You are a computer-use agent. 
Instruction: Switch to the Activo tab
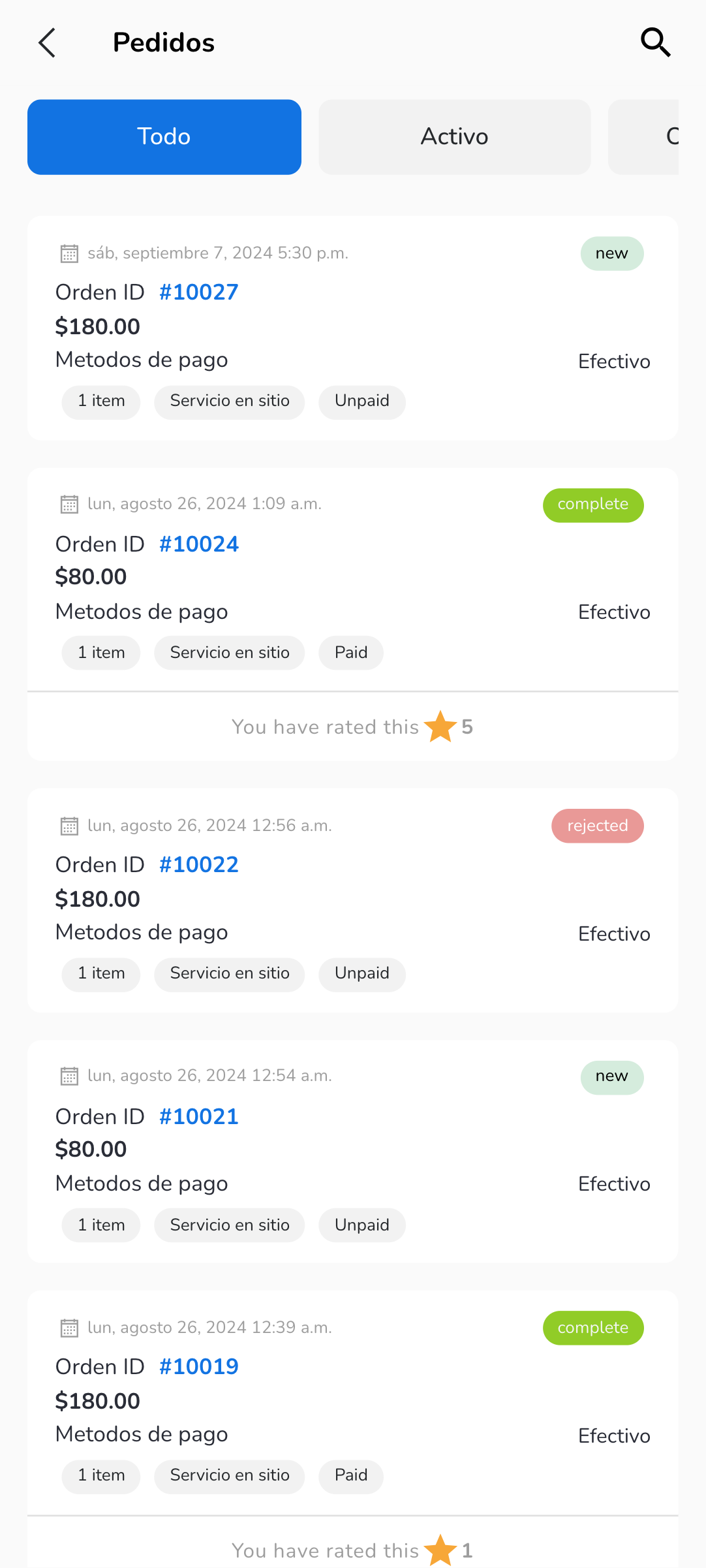click(x=455, y=137)
